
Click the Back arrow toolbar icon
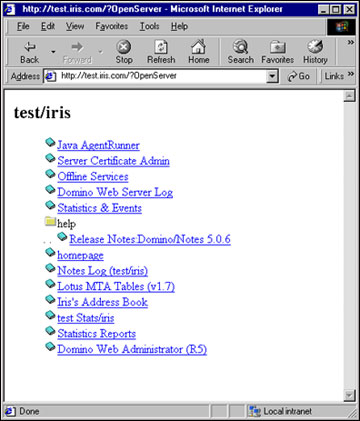pos(30,47)
